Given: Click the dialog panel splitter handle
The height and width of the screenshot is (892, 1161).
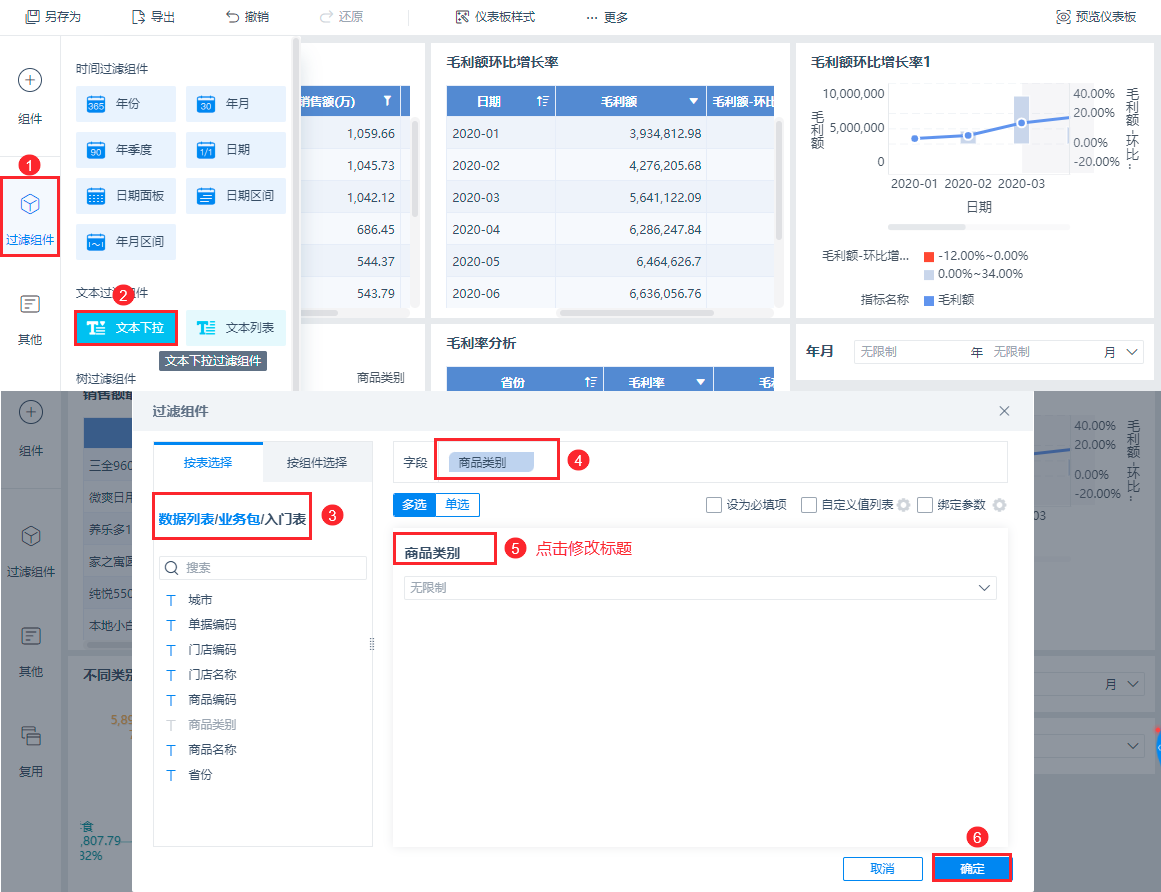Looking at the screenshot, I should (372, 644).
